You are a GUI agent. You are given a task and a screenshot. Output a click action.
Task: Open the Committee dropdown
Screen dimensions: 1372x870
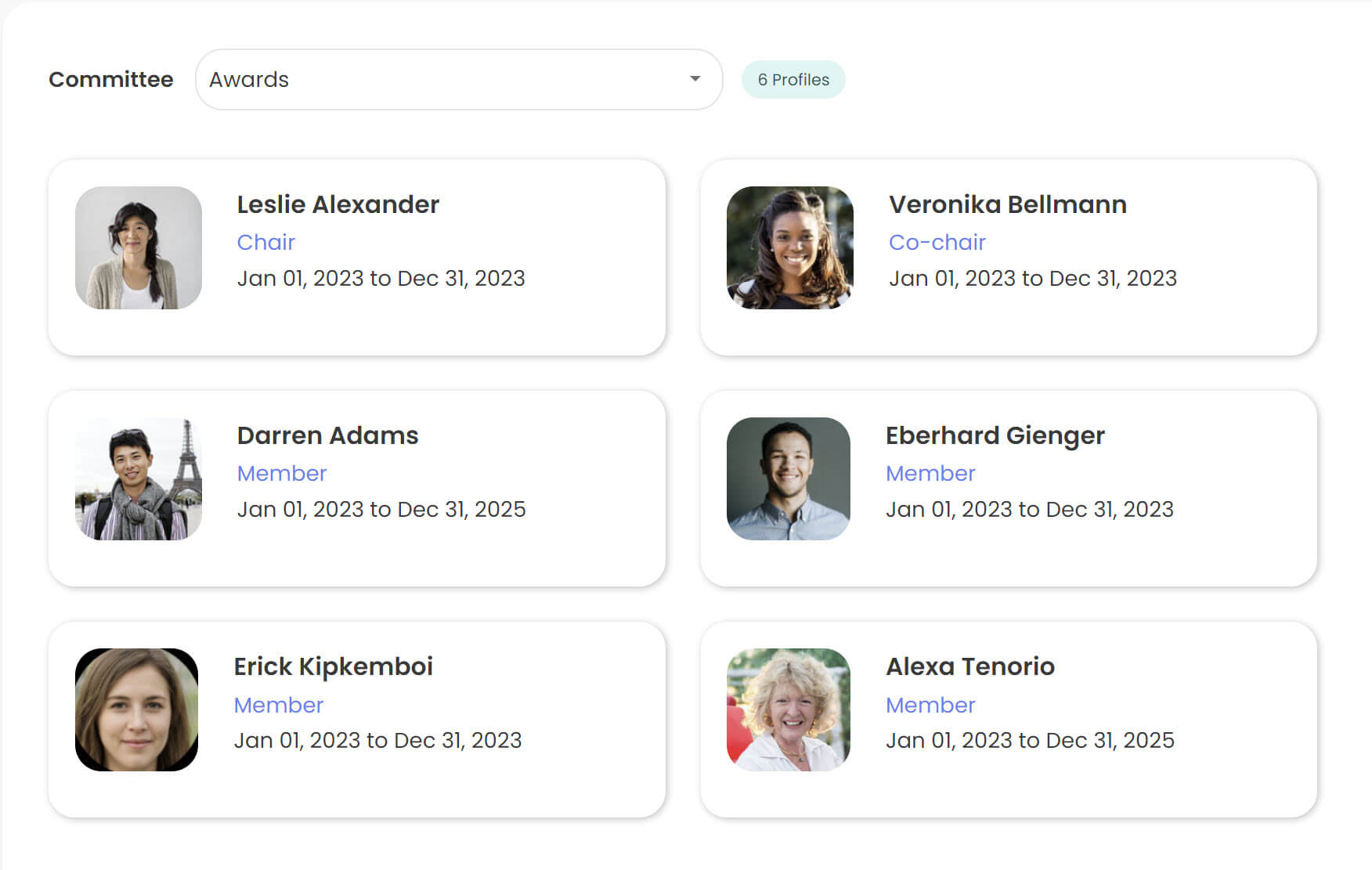click(458, 79)
